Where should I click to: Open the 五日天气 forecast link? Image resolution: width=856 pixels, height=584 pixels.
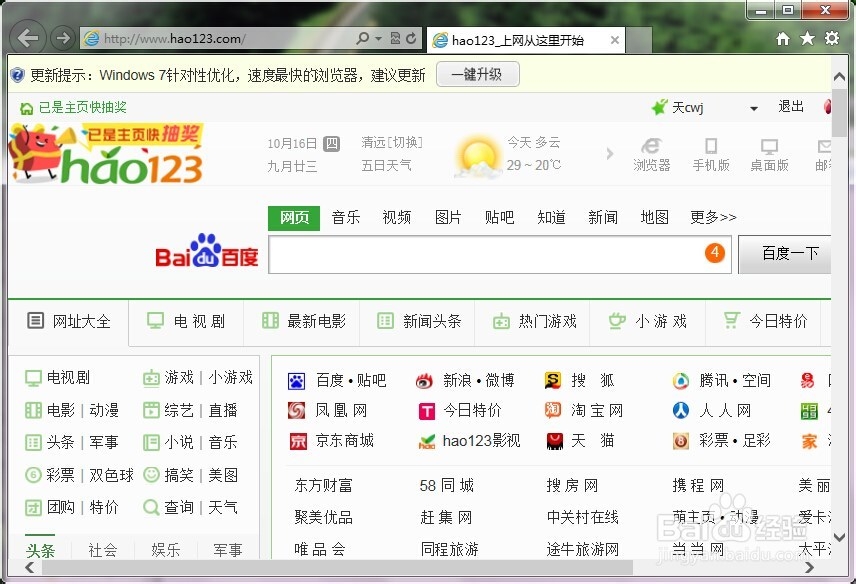(386, 165)
